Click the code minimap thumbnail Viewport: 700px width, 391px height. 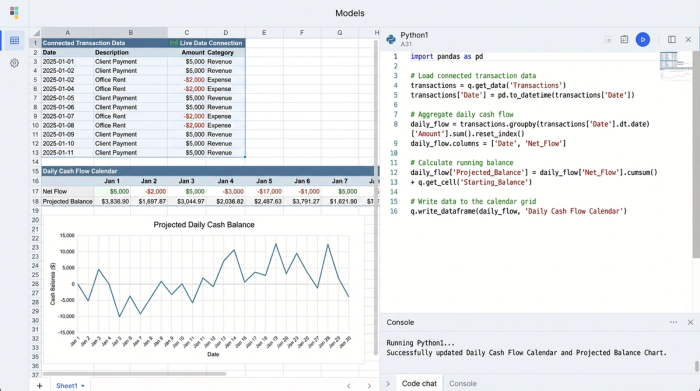tap(675, 66)
